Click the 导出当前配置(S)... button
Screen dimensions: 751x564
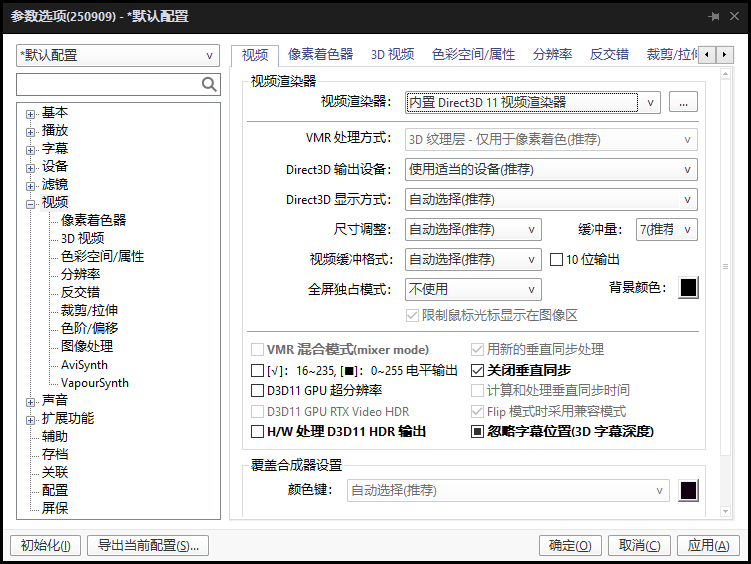(x=148, y=545)
